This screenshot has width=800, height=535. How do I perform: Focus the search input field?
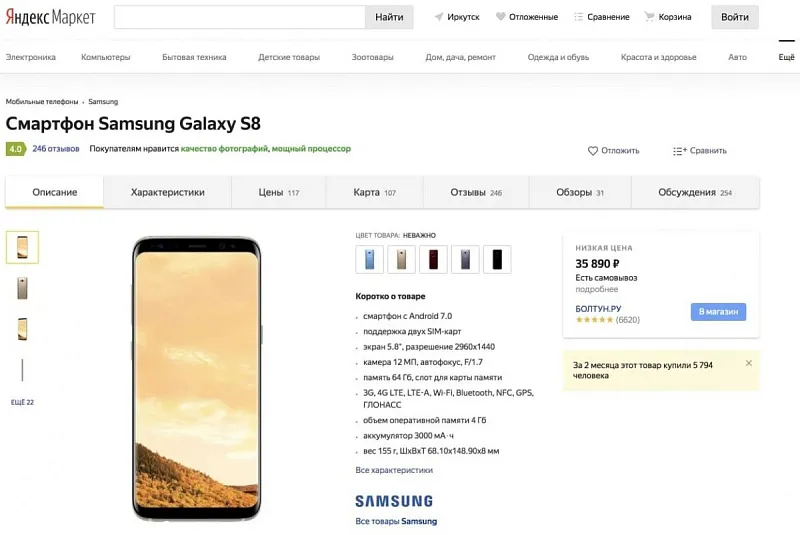(x=240, y=17)
